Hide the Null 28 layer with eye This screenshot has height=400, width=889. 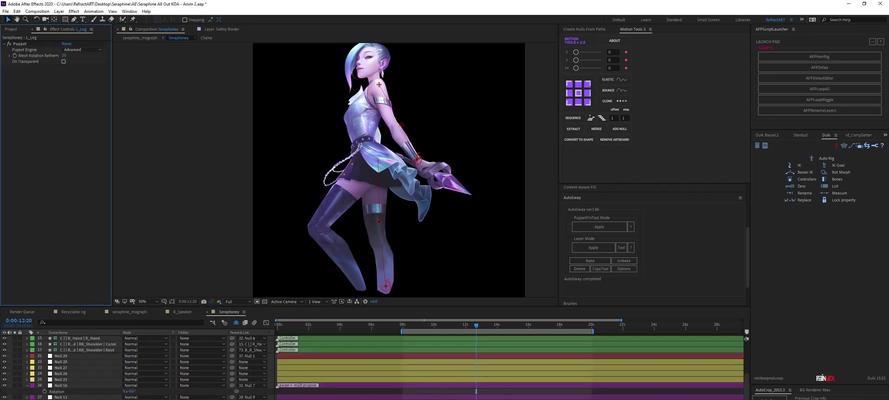tap(5, 361)
